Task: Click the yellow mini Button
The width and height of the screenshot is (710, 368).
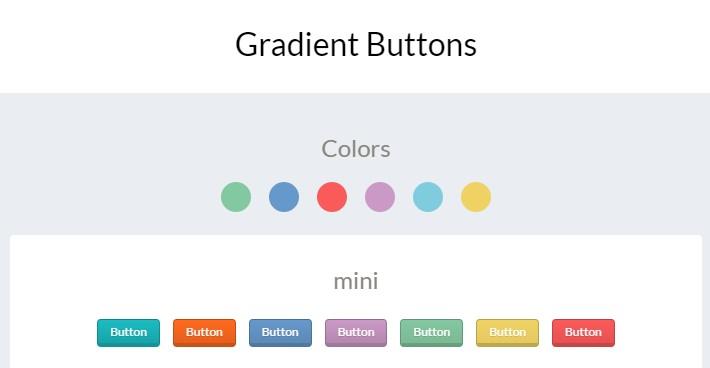Action: (x=508, y=333)
